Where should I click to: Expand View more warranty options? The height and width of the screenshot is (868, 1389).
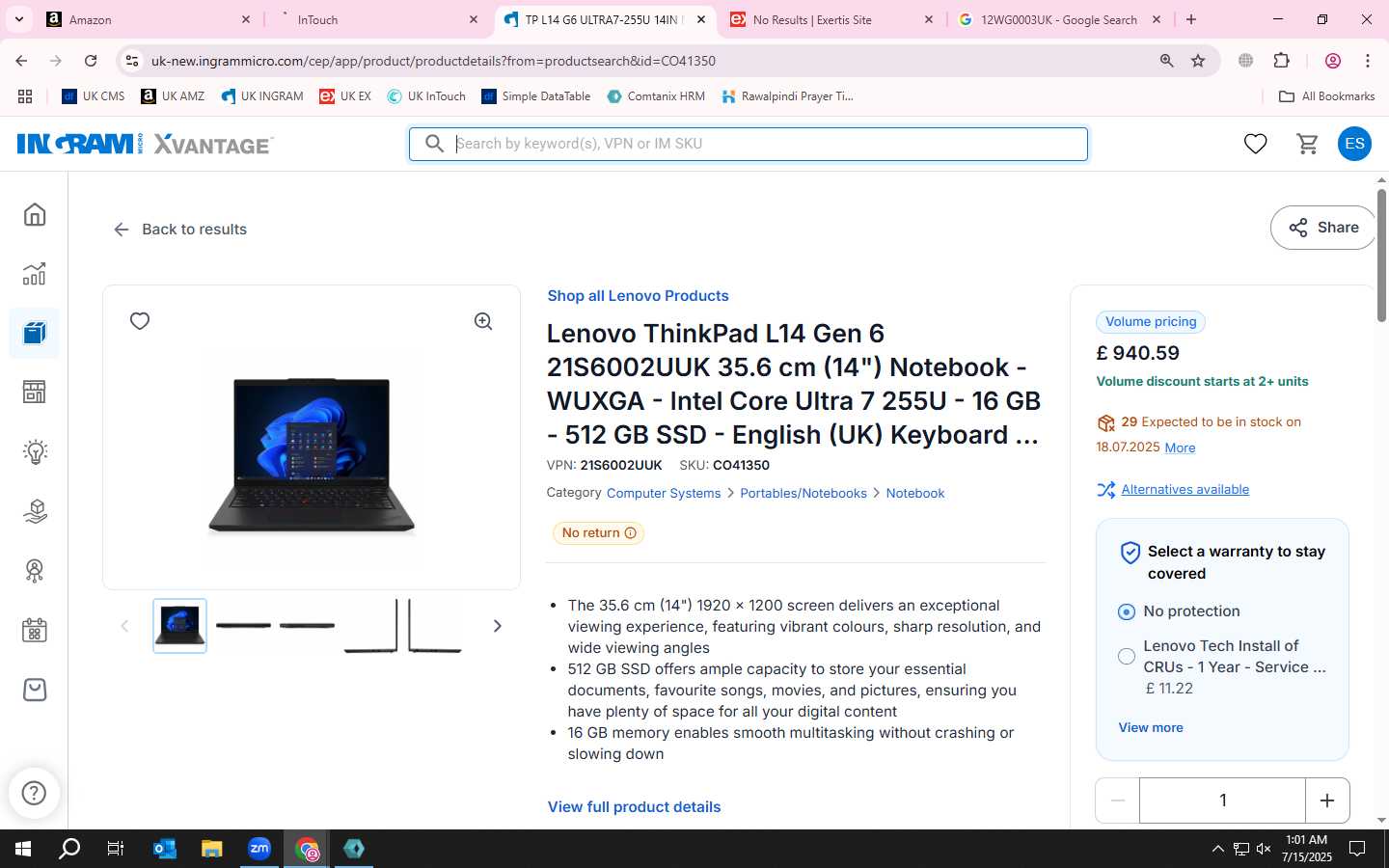(1150, 727)
